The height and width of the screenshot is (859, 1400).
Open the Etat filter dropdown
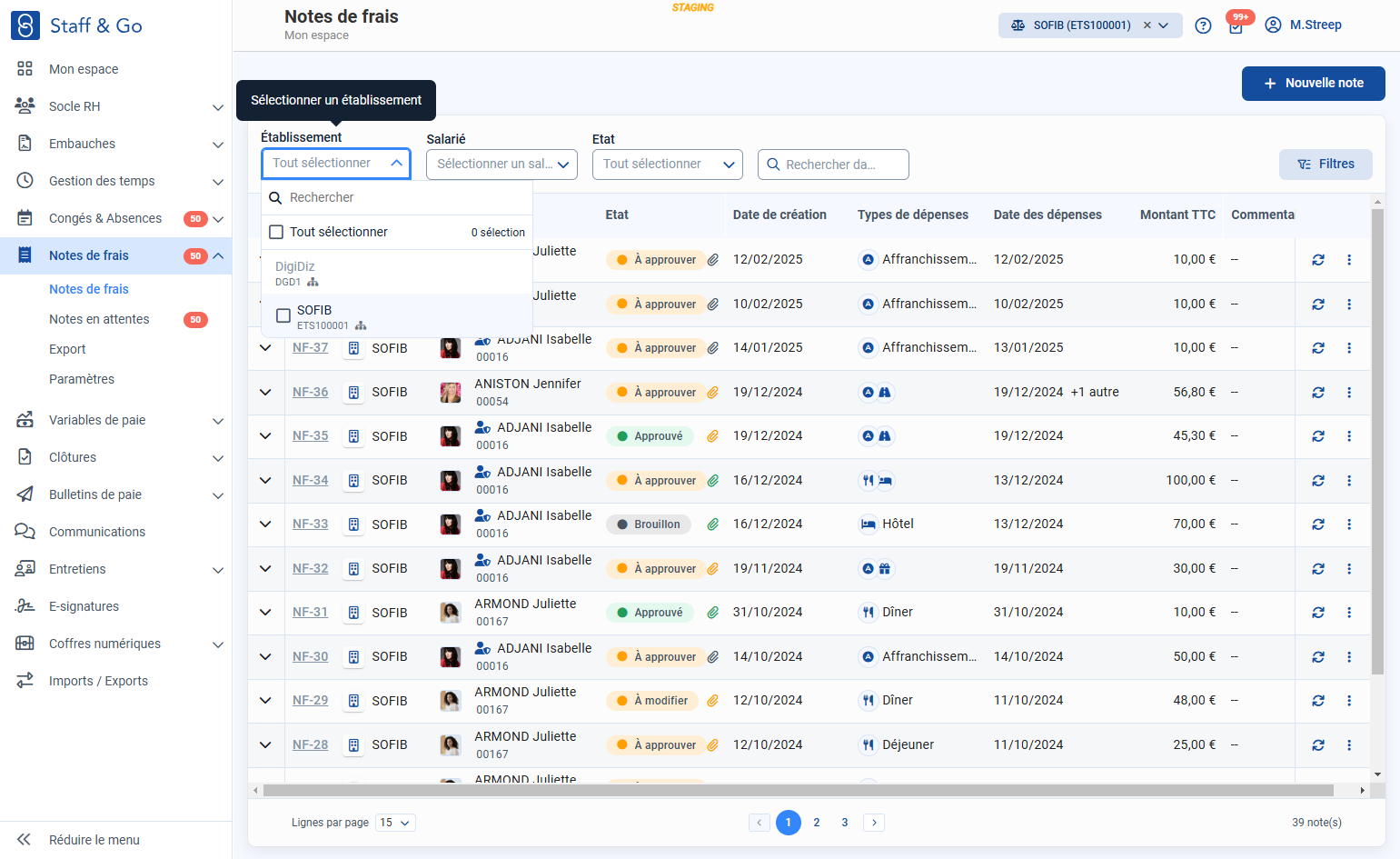668,165
